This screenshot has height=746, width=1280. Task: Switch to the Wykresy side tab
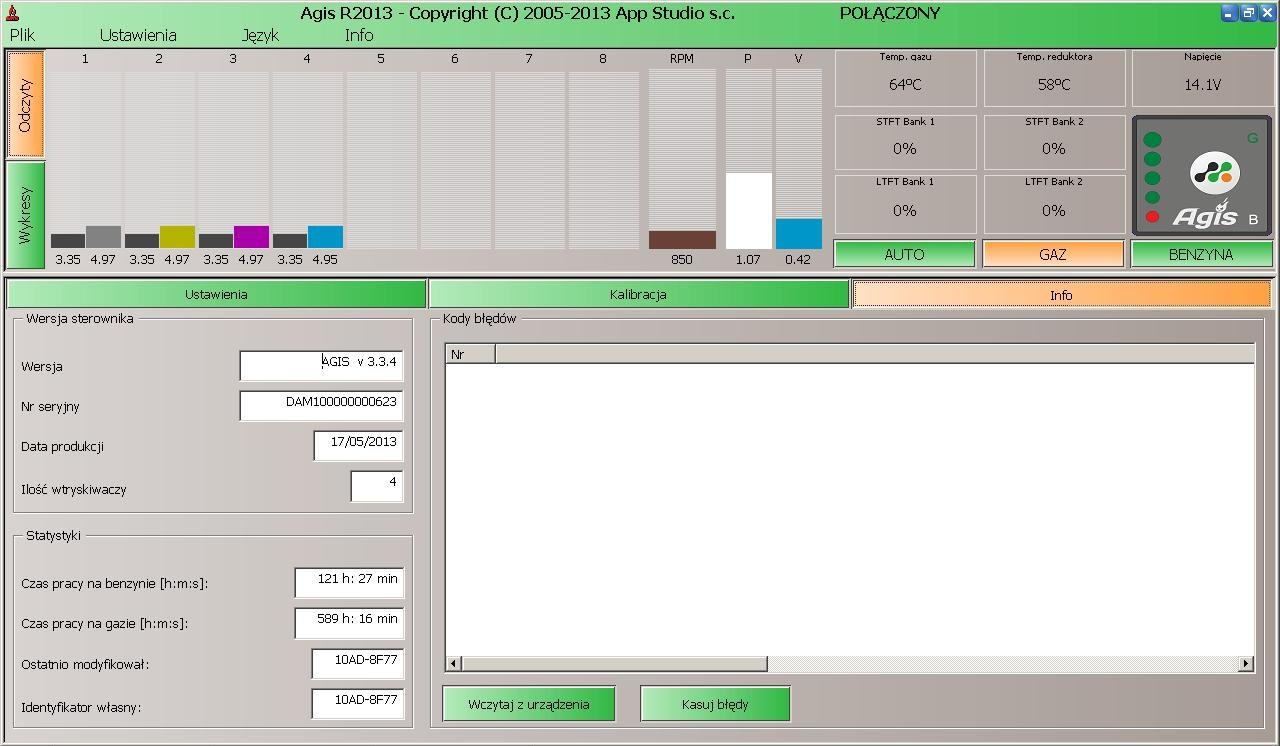(x=26, y=215)
